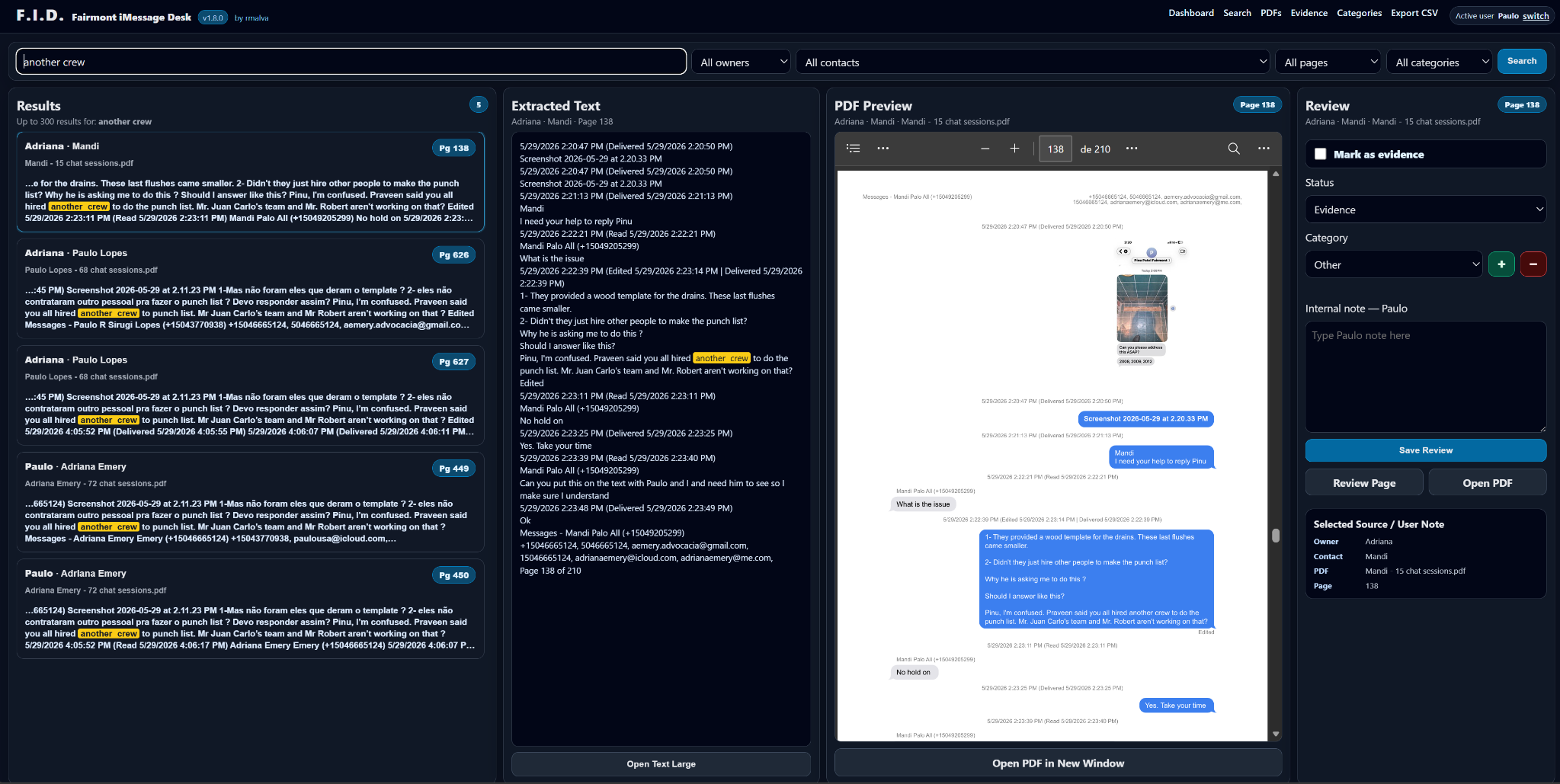Viewport: 1560px width, 784px height.
Task: Click Open Text Large button
Action: (661, 763)
